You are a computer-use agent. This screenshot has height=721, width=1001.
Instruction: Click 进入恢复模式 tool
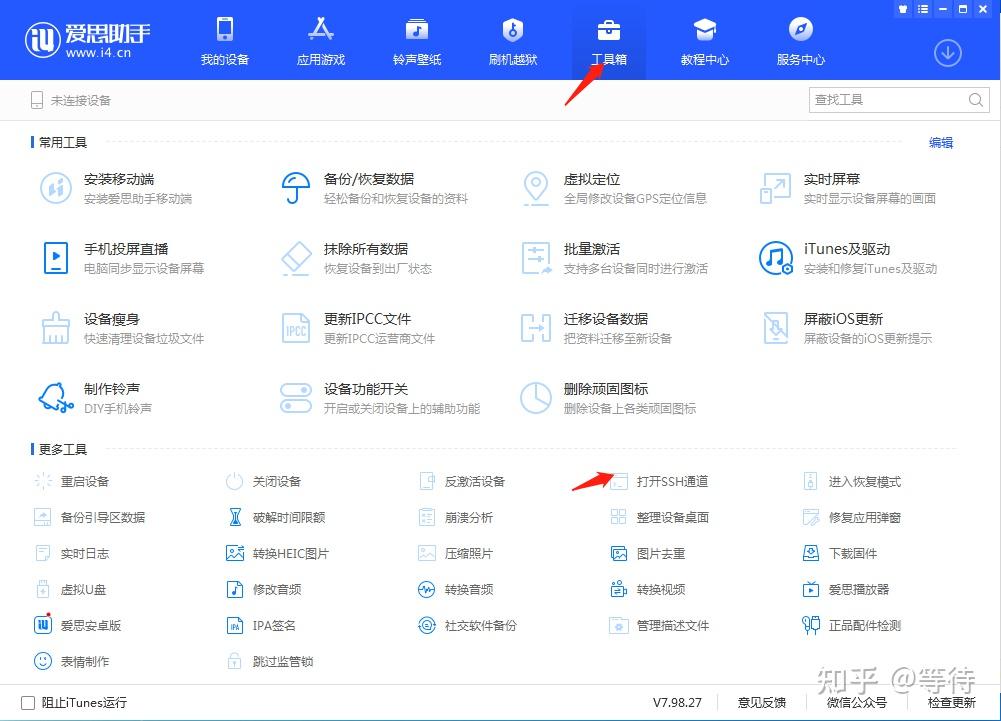point(852,481)
